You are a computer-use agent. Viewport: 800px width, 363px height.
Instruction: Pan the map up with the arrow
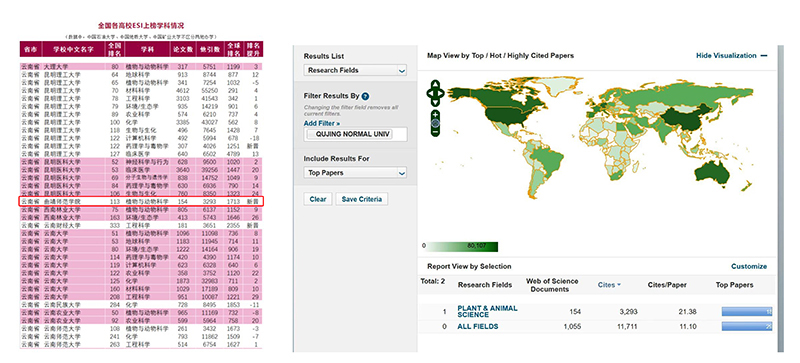(x=435, y=85)
